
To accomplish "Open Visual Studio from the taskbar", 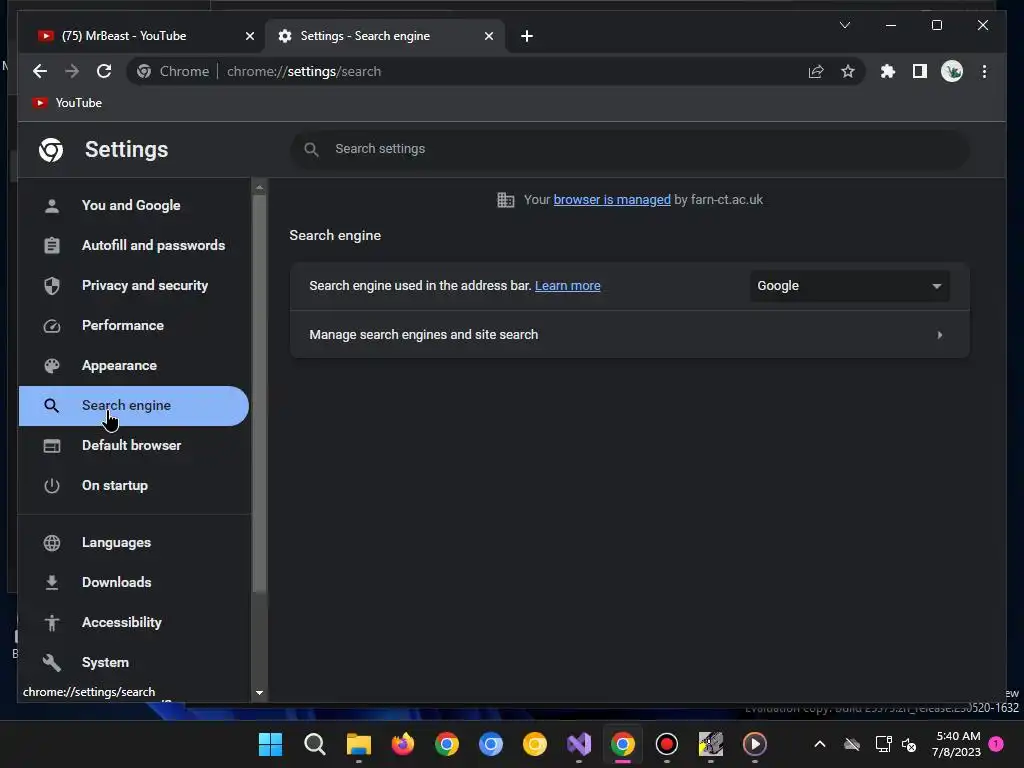I will tap(579, 744).
